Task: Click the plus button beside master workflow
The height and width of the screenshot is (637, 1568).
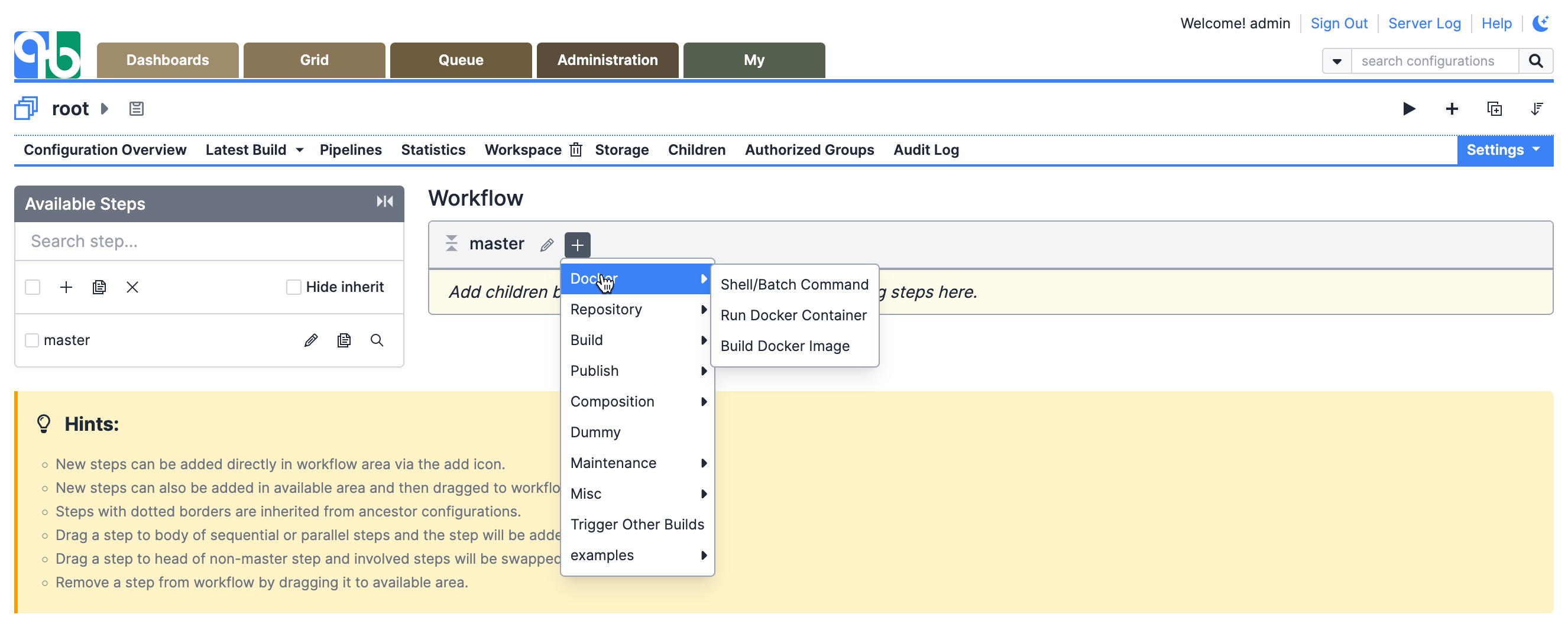Action: point(577,245)
